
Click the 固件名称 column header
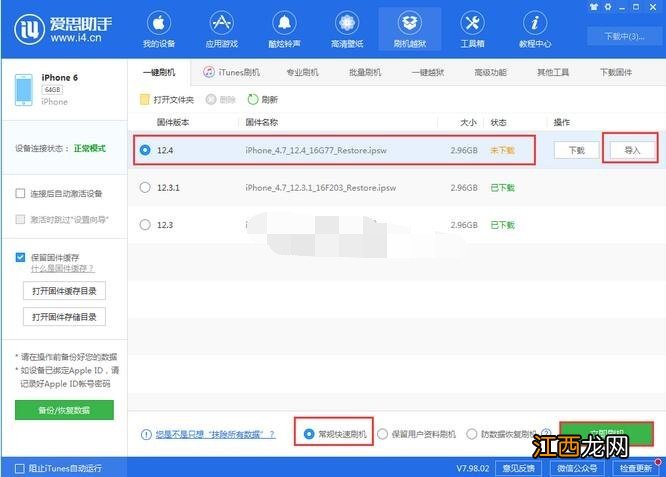pyautogui.click(x=262, y=122)
